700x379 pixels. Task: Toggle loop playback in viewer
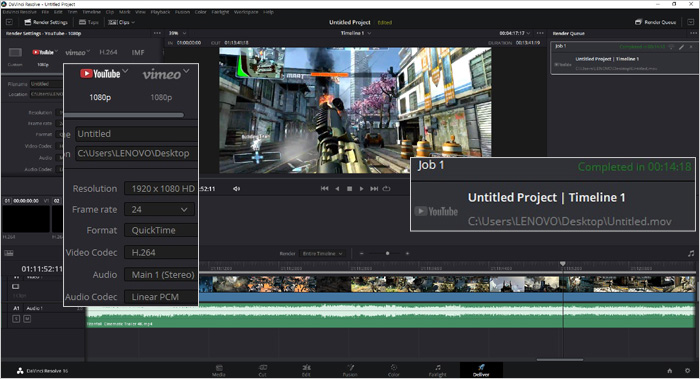[387, 189]
